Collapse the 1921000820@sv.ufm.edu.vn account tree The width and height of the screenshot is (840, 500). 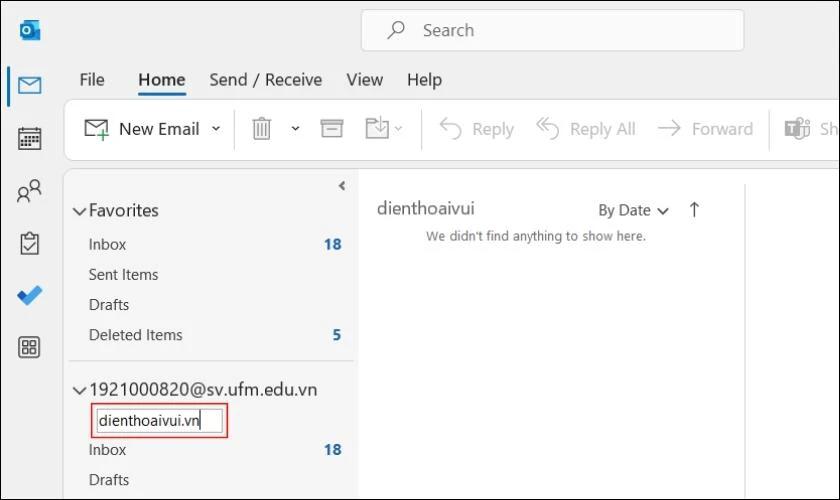point(79,390)
